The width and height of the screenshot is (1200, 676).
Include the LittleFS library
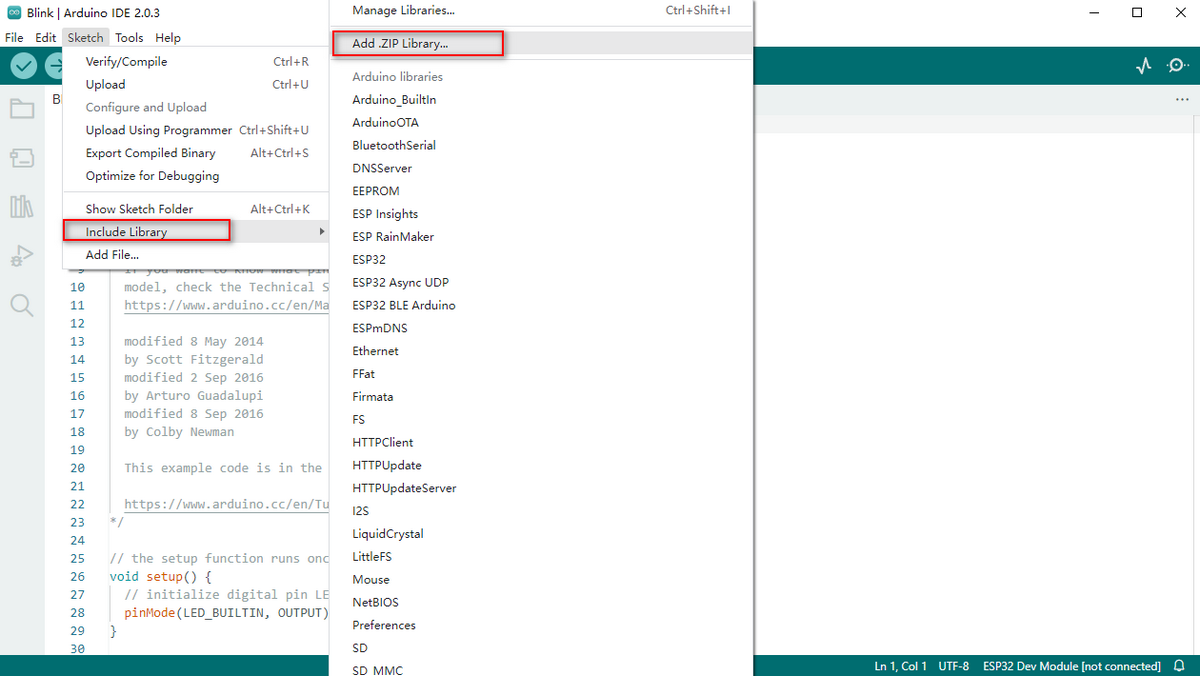click(x=541, y=557)
